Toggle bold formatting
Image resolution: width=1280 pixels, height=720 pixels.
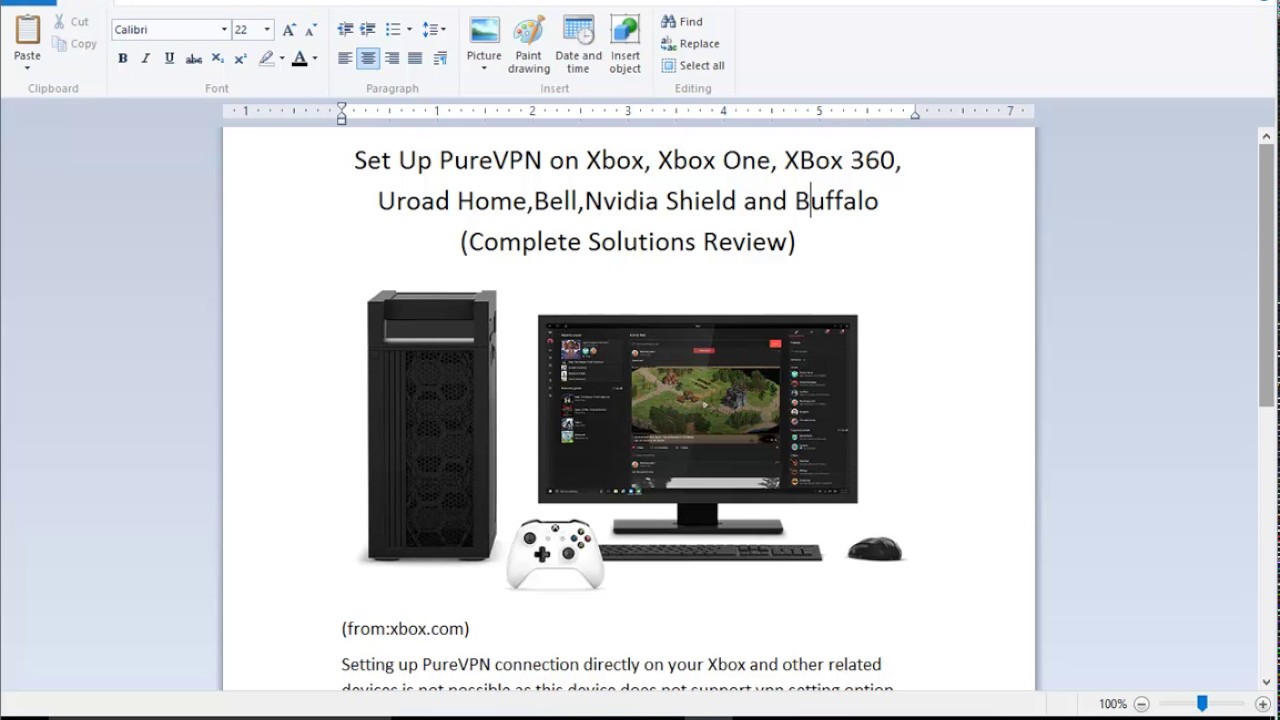(x=122, y=59)
